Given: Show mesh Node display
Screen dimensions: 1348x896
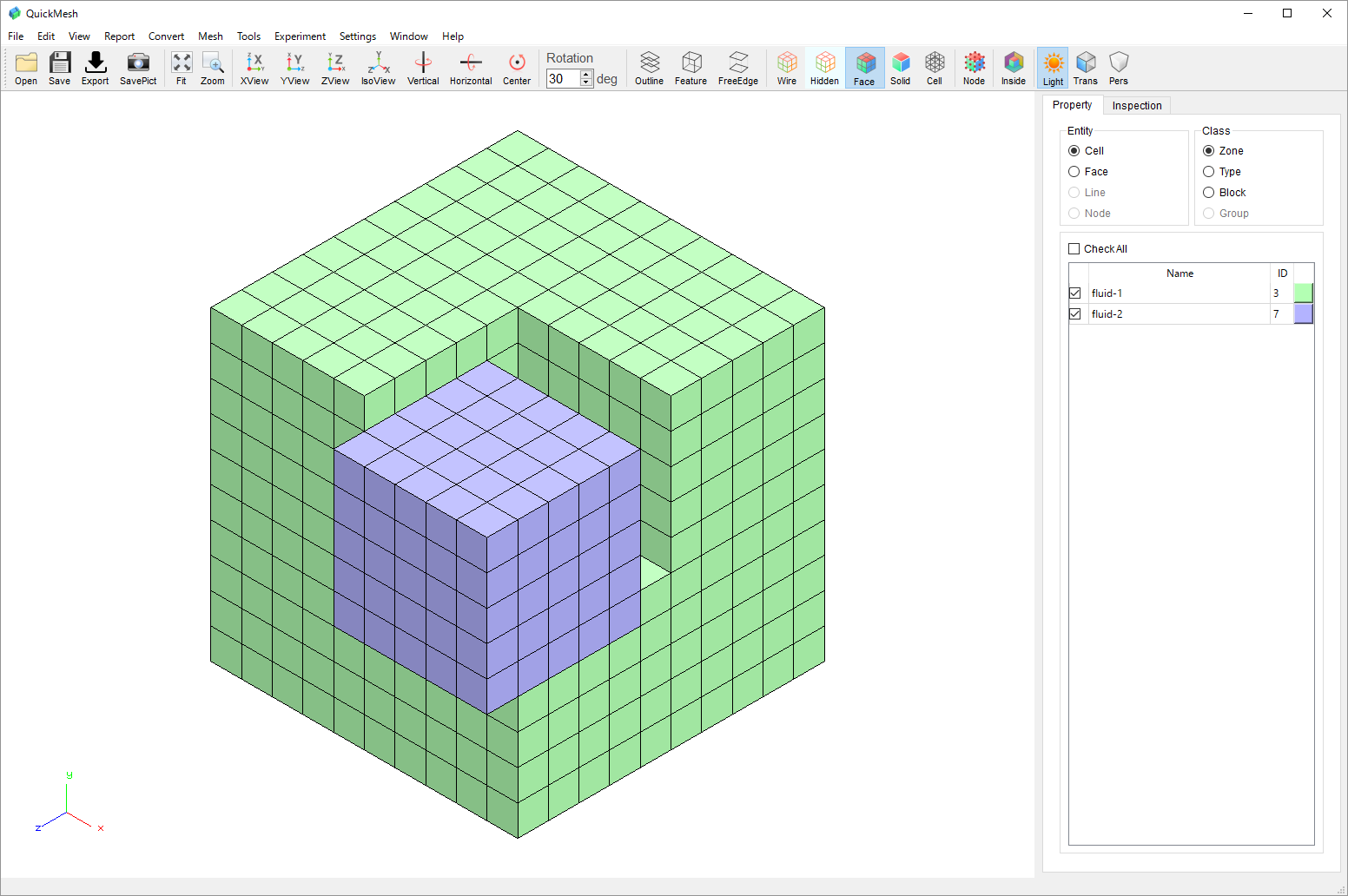Looking at the screenshot, I should coord(975,68).
